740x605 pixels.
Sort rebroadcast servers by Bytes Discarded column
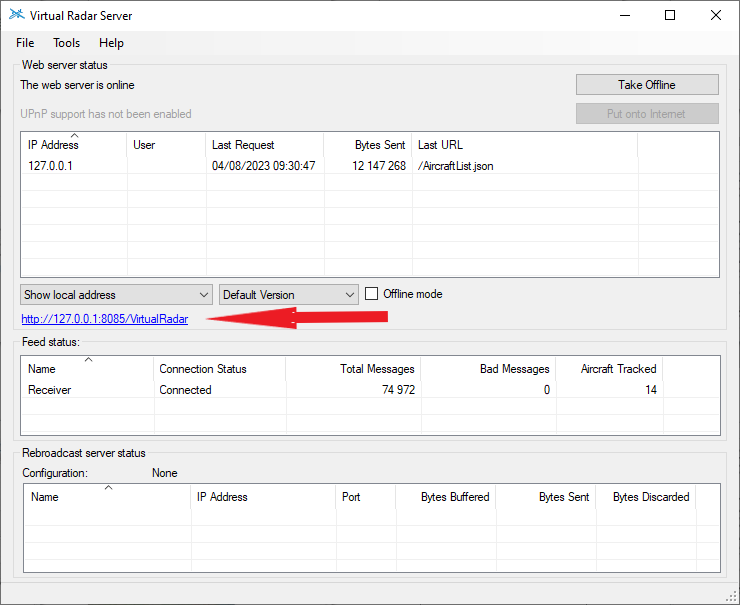click(645, 496)
